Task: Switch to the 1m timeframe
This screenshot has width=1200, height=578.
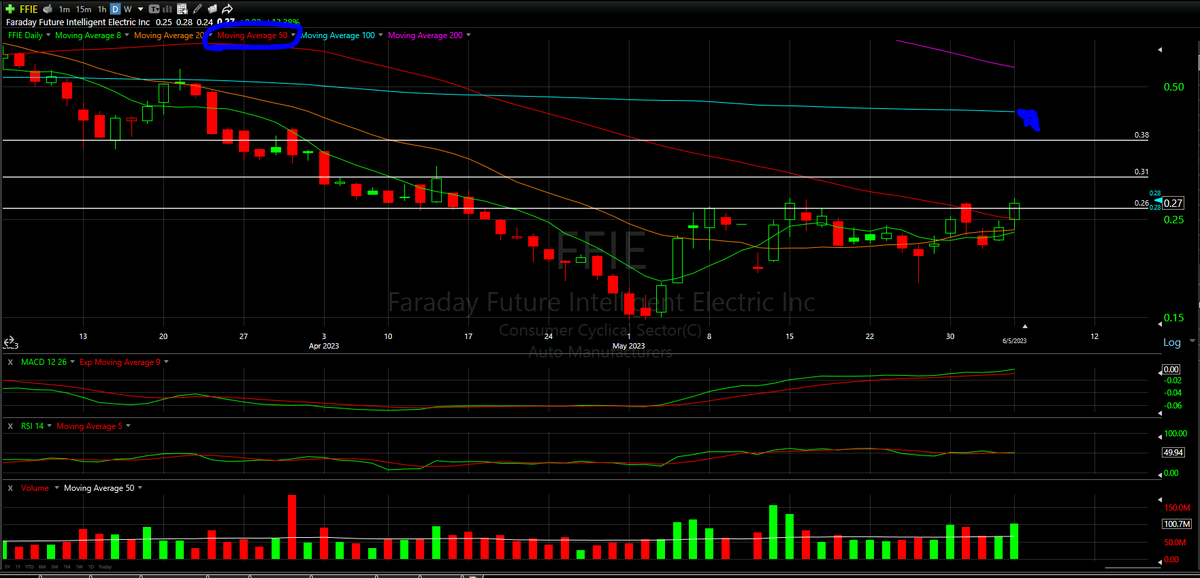Action: 64,9
